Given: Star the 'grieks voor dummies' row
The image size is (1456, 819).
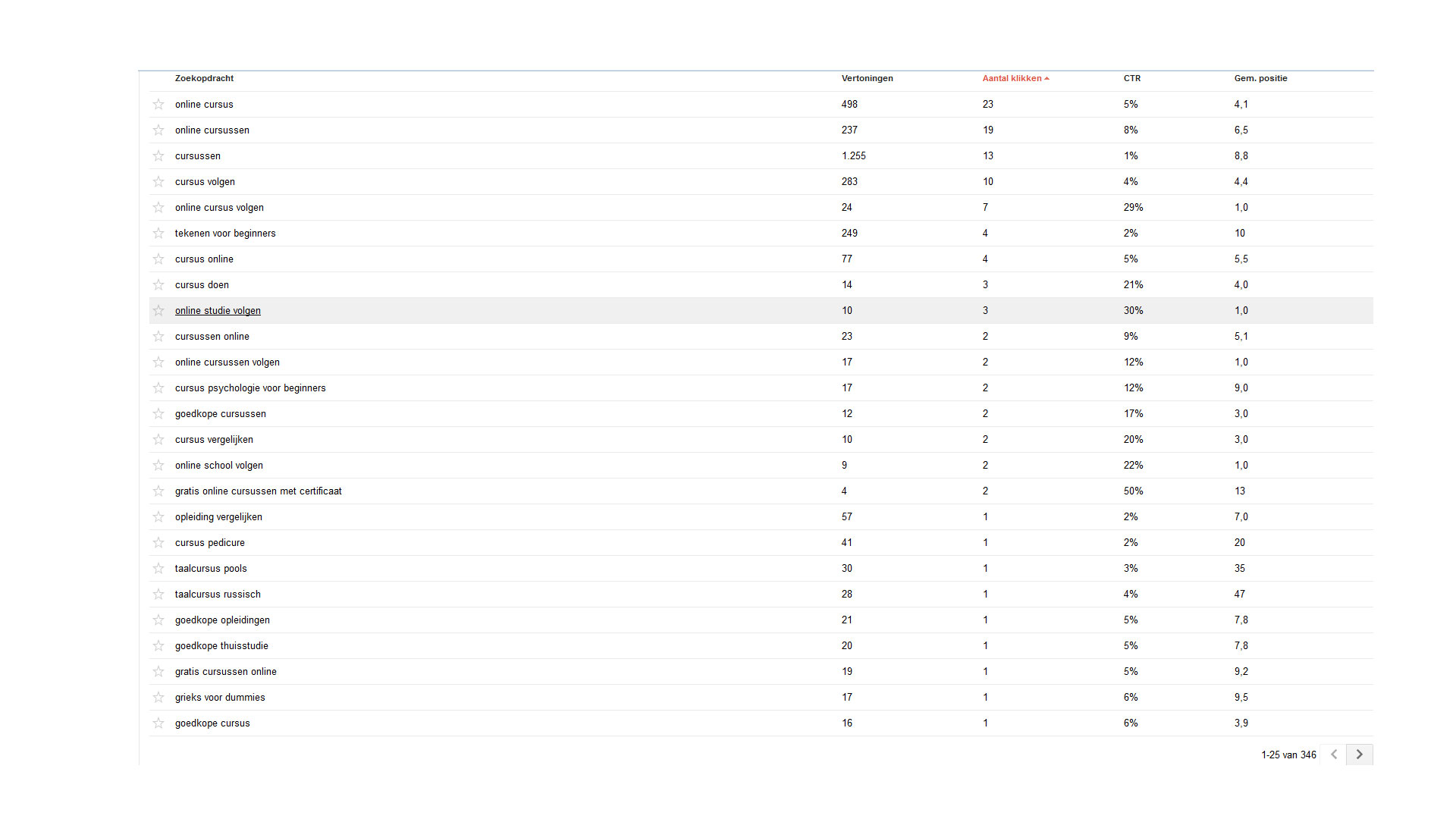Looking at the screenshot, I should point(158,698).
